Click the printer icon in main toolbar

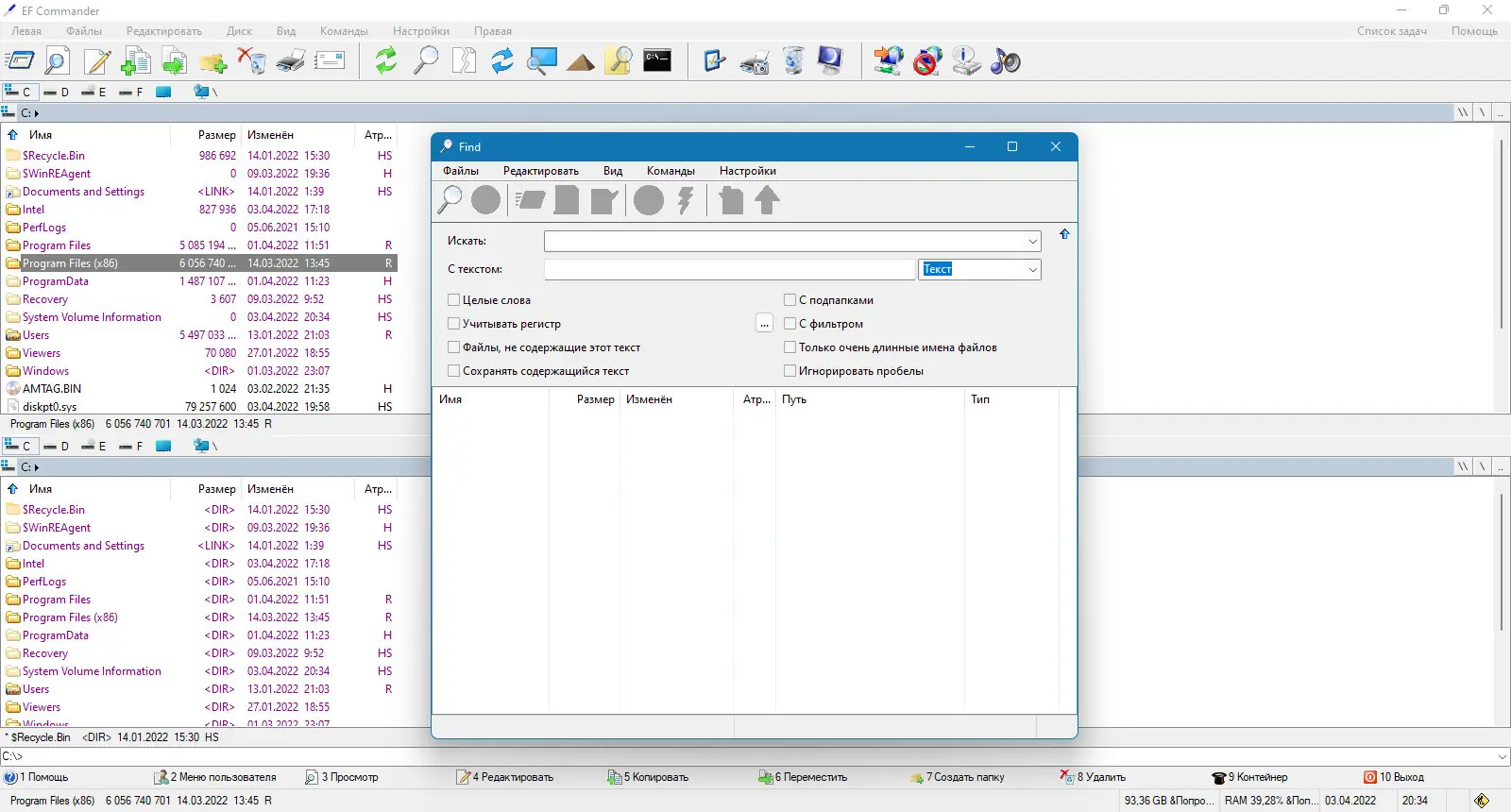click(291, 61)
